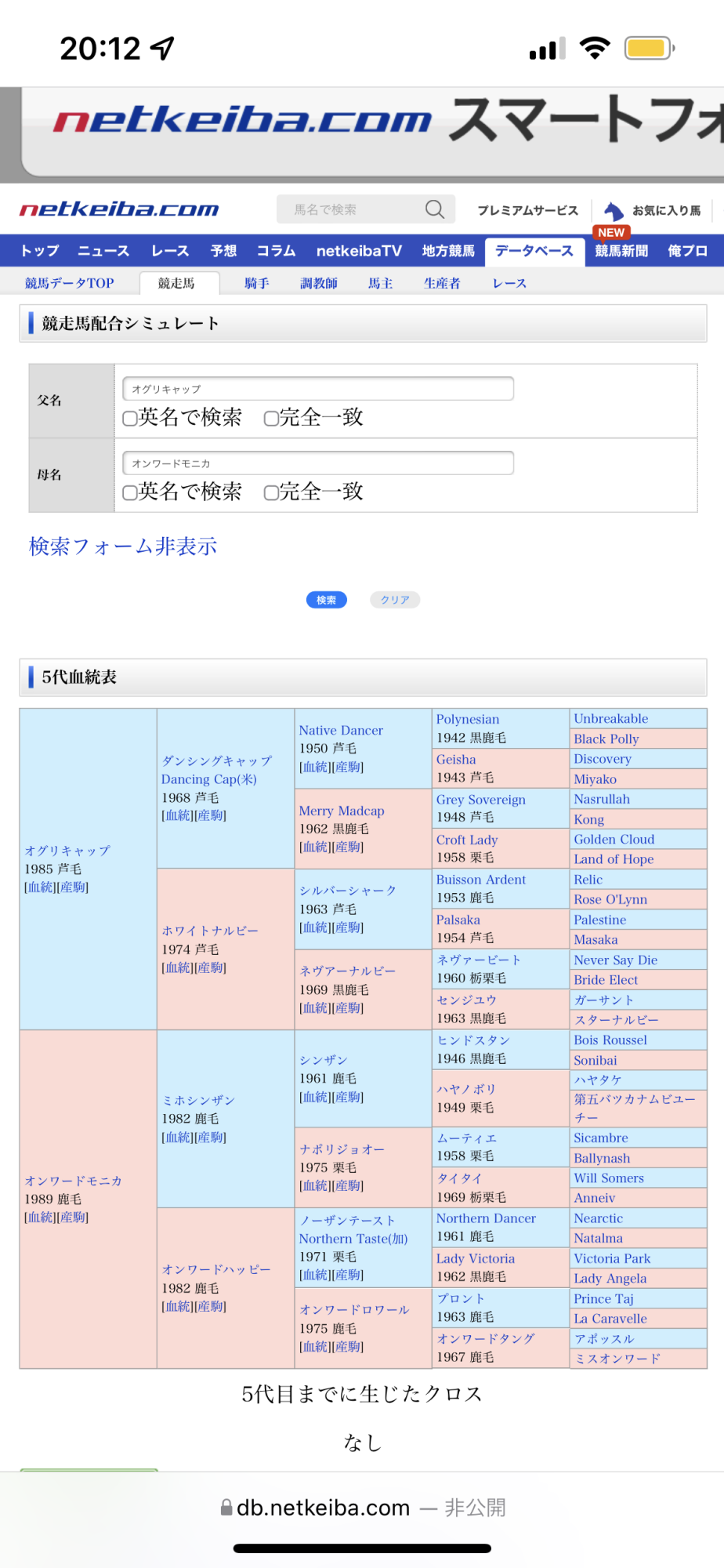Focus the 母名 input with オンワードモニカ
The image size is (724, 1568).
point(318,463)
